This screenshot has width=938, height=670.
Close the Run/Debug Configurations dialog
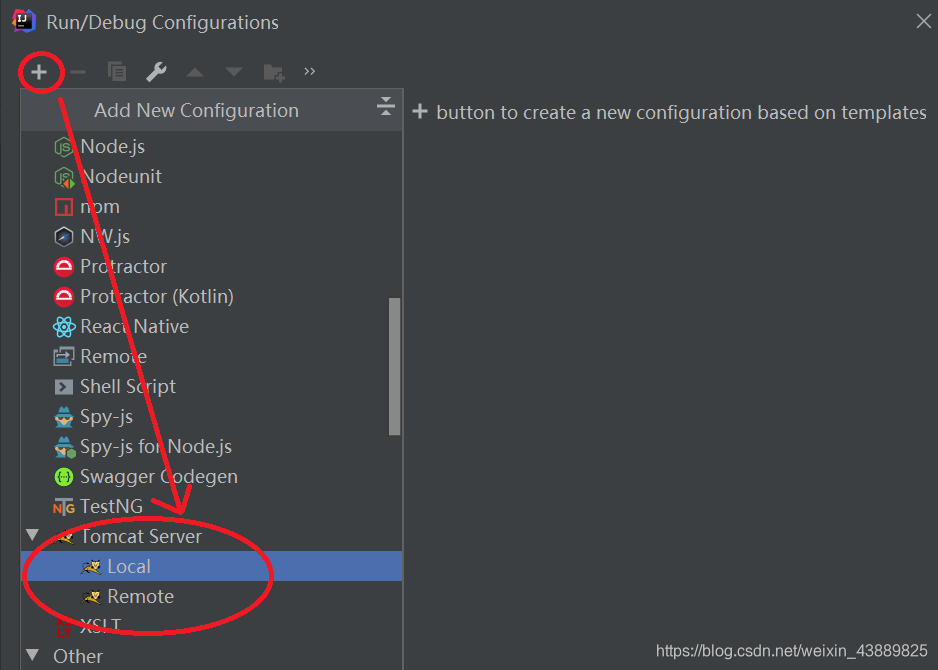click(x=924, y=22)
